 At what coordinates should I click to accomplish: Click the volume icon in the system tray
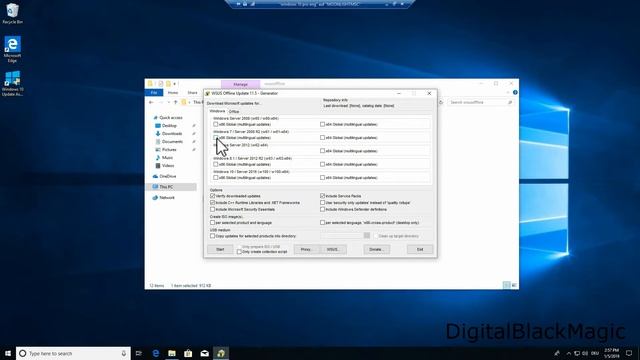pos(585,353)
